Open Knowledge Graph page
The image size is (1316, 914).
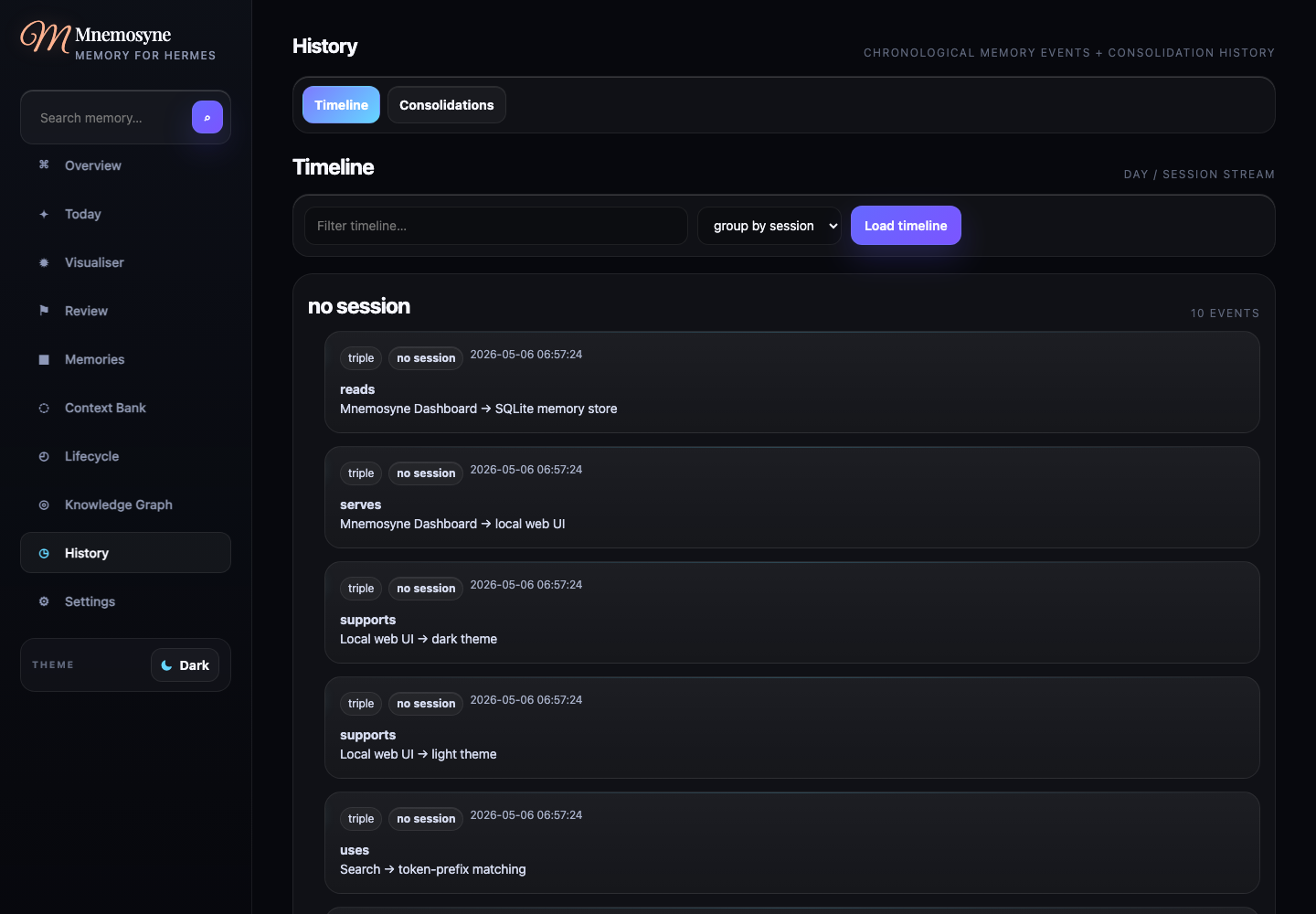[x=125, y=505]
